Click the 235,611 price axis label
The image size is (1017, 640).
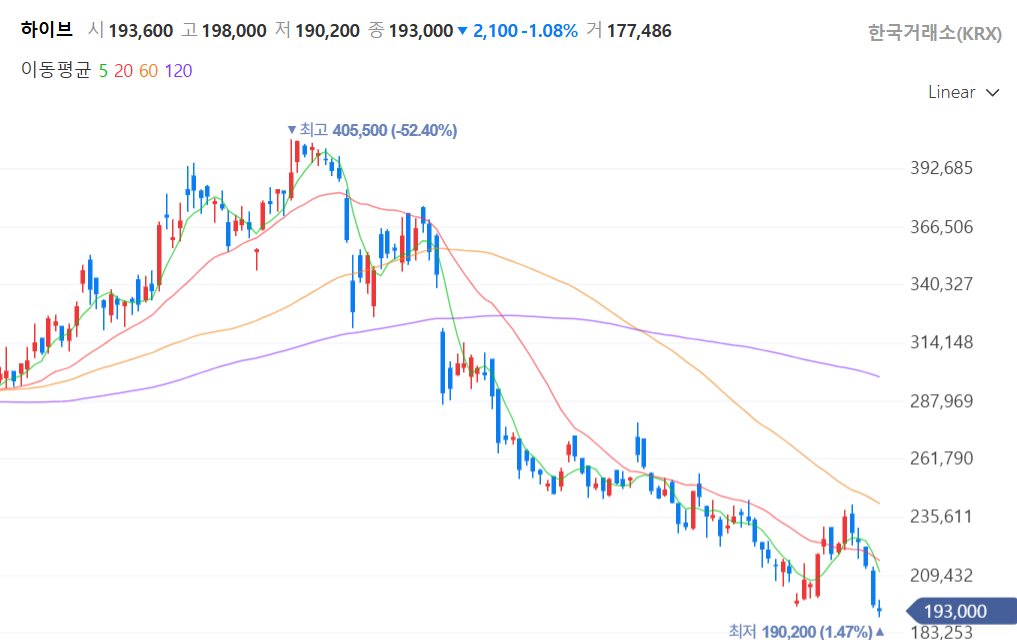(942, 517)
